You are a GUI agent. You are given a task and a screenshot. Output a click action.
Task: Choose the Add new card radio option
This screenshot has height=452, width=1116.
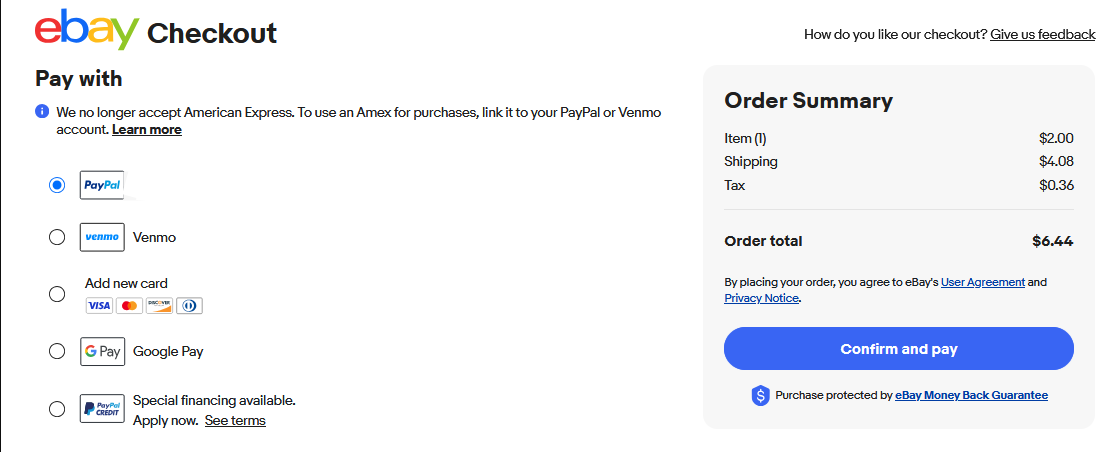pos(57,294)
